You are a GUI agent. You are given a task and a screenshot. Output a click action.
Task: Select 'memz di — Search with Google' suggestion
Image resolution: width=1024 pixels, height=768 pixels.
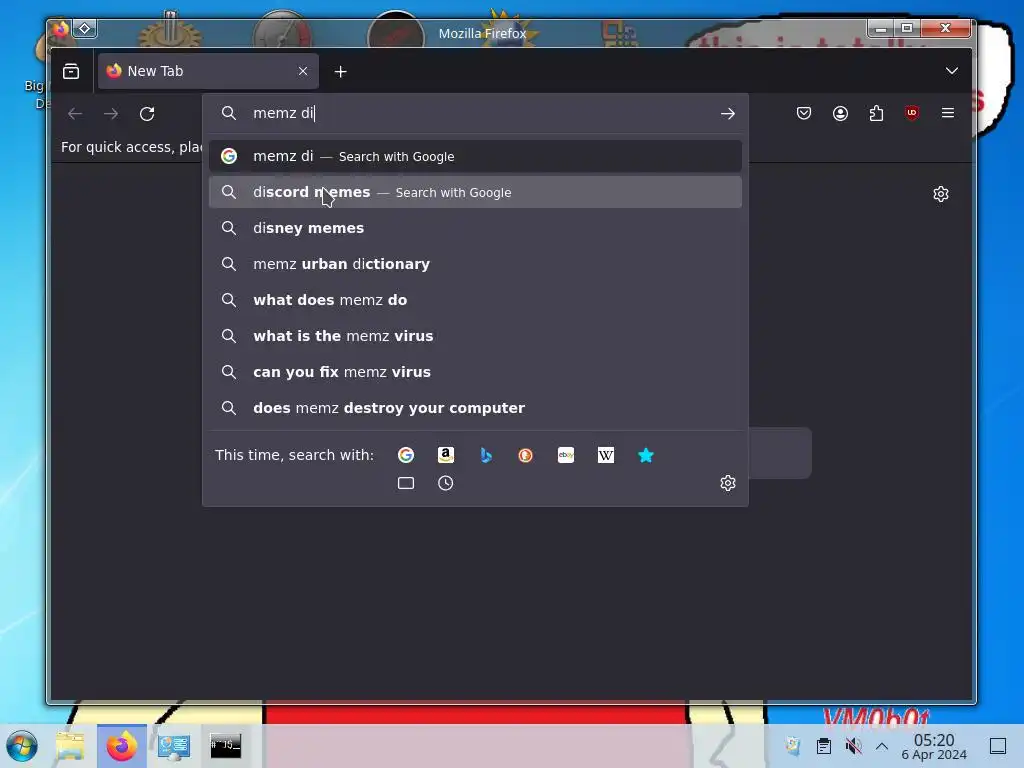[x=475, y=156]
